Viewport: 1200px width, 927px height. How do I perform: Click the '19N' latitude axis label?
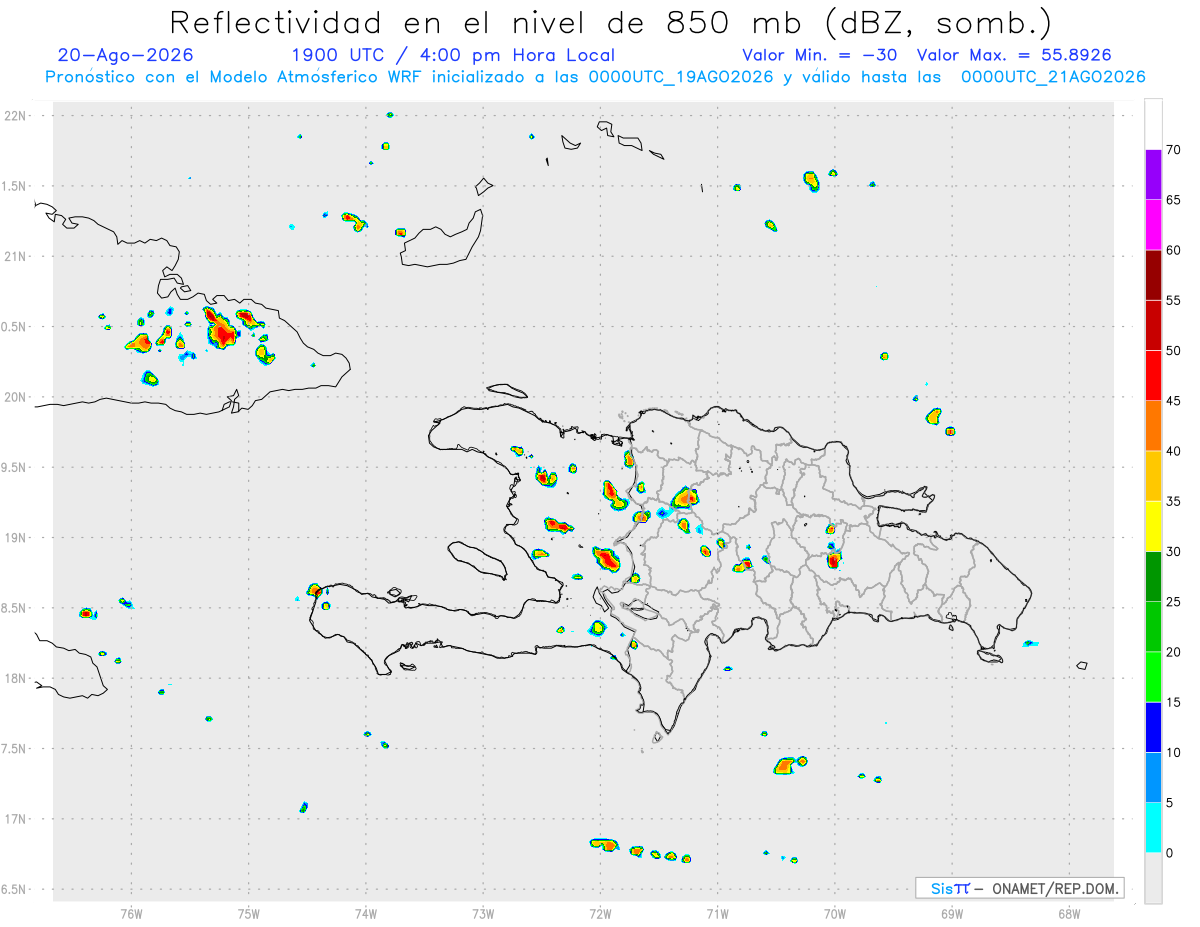[x=16, y=538]
